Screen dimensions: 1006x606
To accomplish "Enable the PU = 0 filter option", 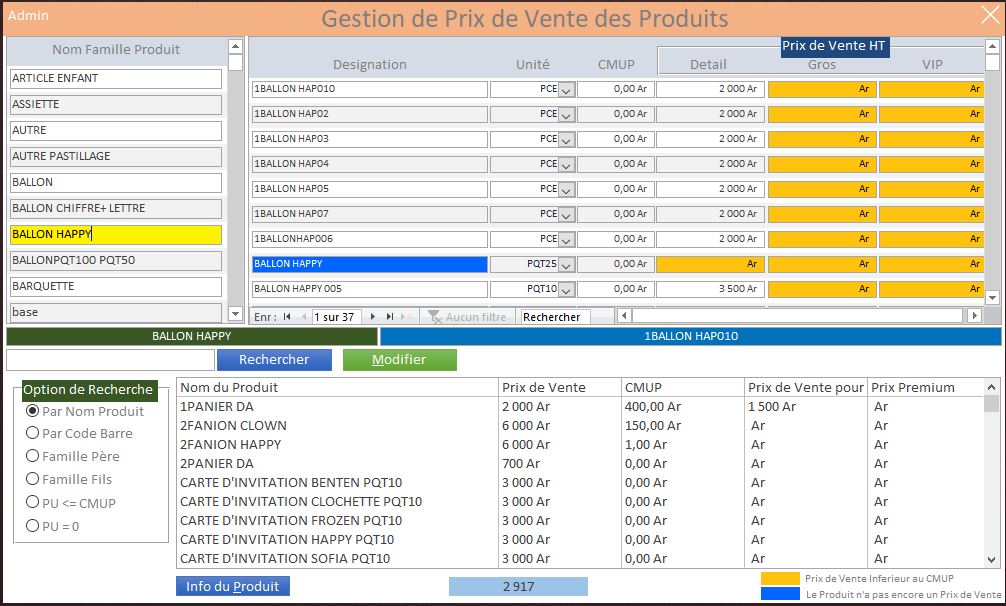I will coord(33,526).
